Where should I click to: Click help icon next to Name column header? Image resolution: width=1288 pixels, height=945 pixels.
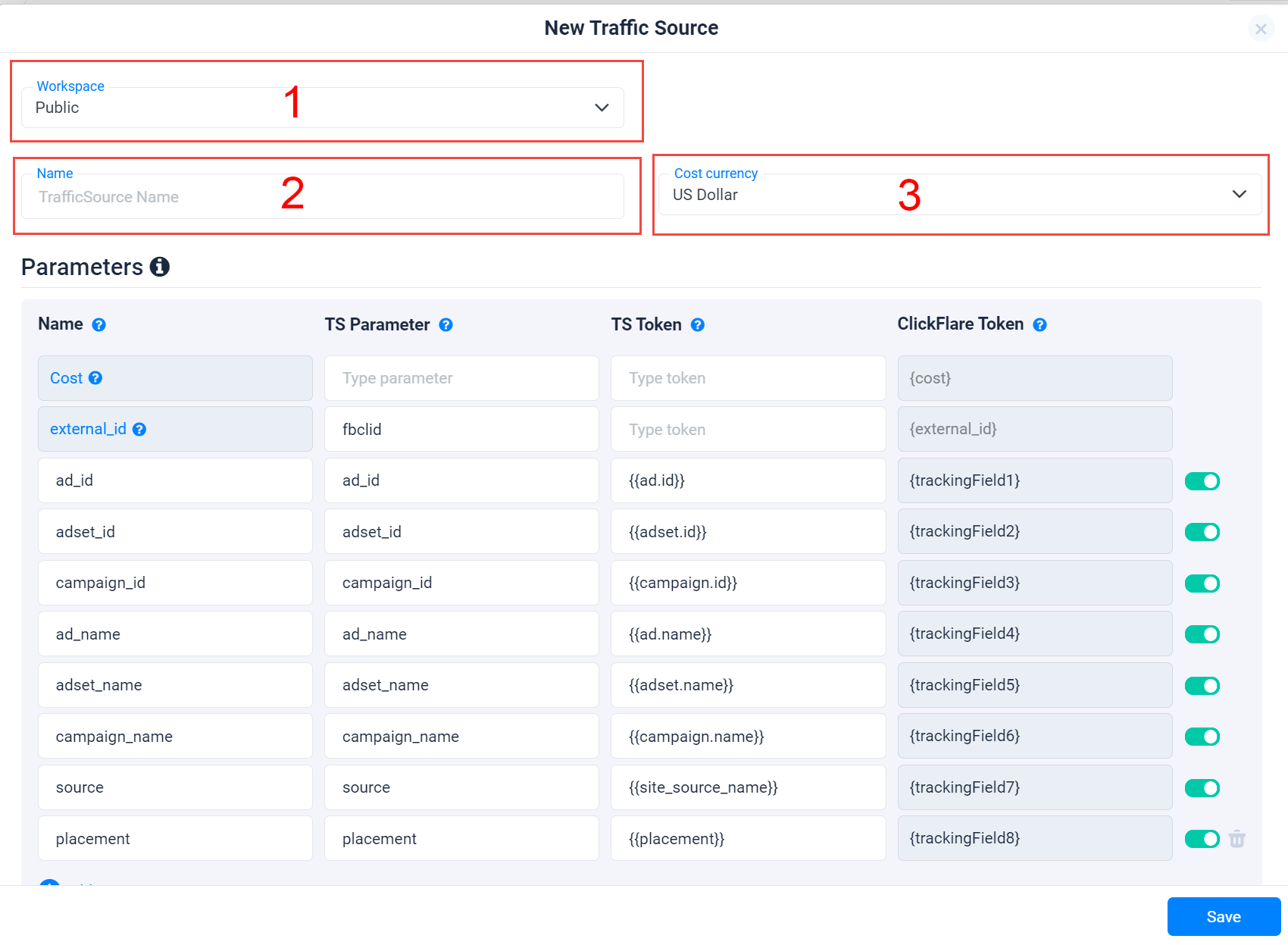pyautogui.click(x=99, y=325)
